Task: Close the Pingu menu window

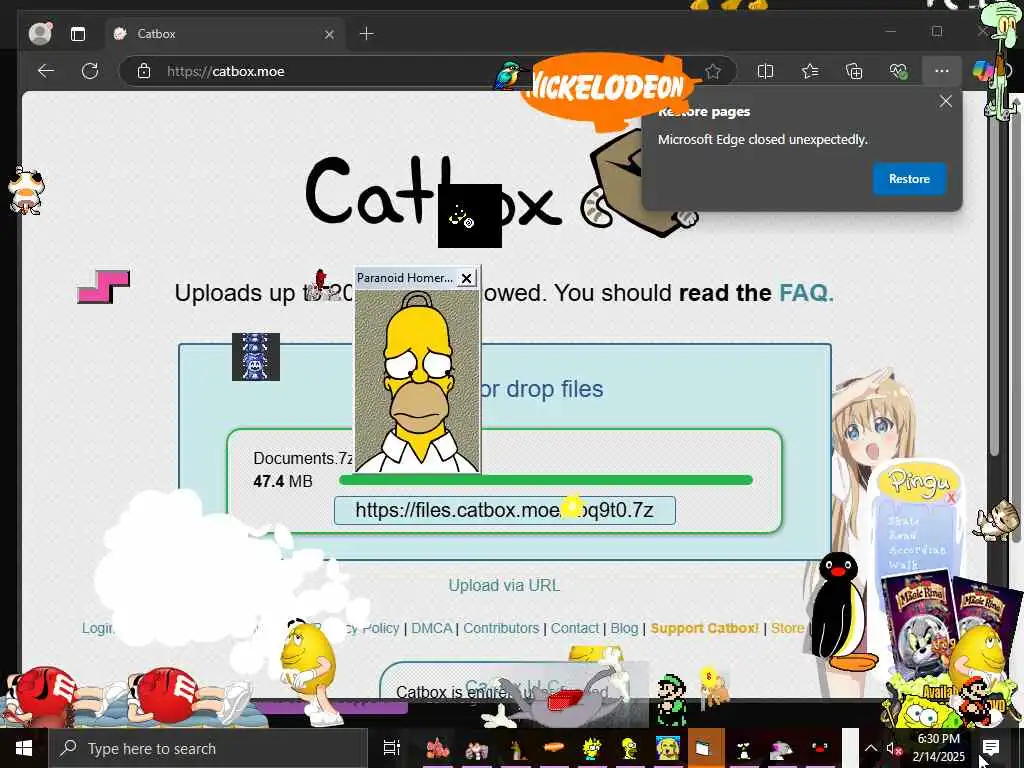Action: point(952,498)
